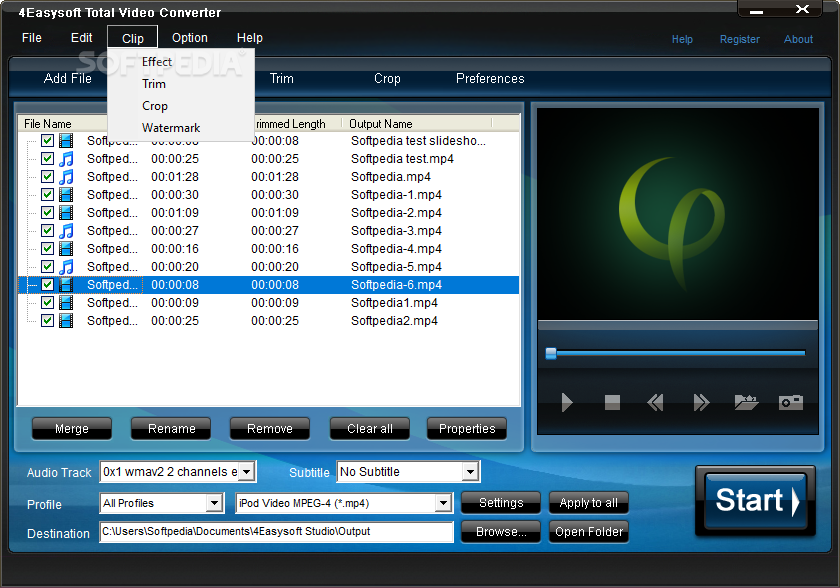Click film icon of Softpedia test slideshow row

(x=66, y=141)
